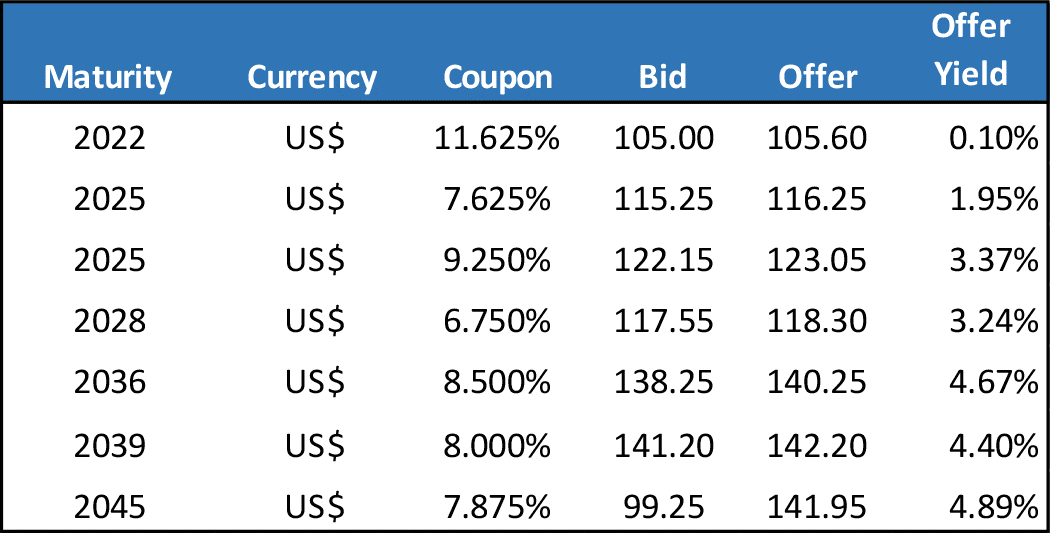
Task: Click the Offer Yield column header
Action: point(970,50)
